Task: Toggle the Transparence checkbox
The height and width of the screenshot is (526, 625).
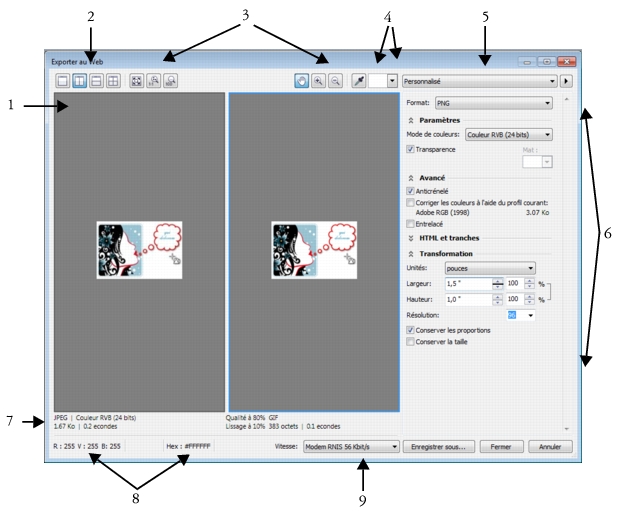Action: [x=411, y=150]
